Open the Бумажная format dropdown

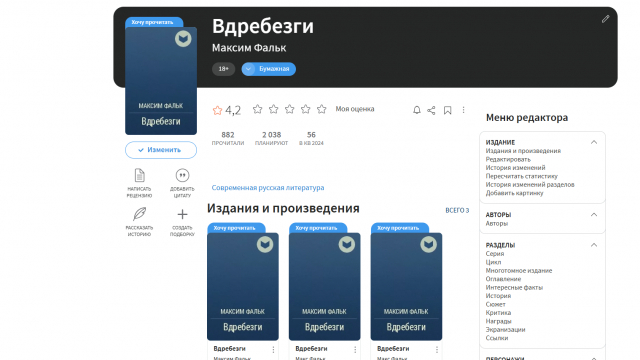[269, 69]
